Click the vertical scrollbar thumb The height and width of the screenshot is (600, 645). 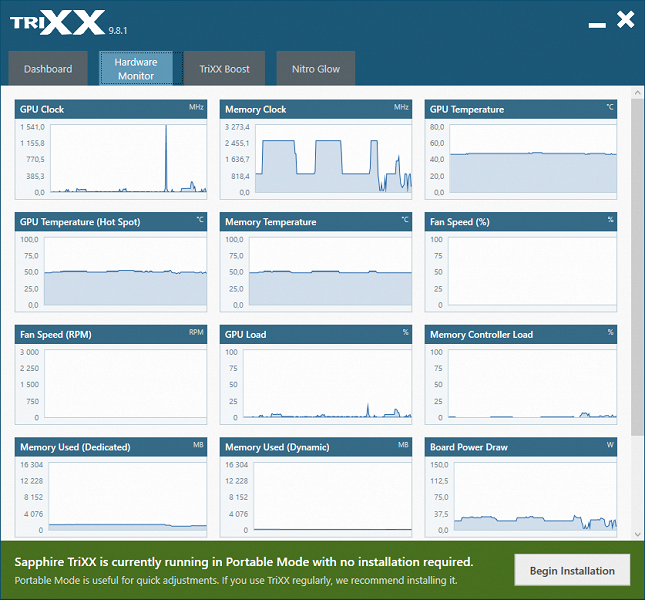tap(638, 267)
